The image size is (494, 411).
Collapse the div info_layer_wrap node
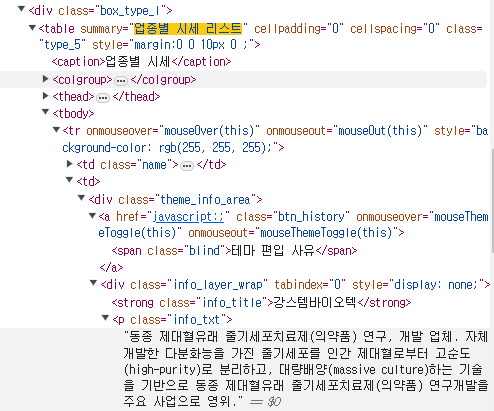pos(94,283)
